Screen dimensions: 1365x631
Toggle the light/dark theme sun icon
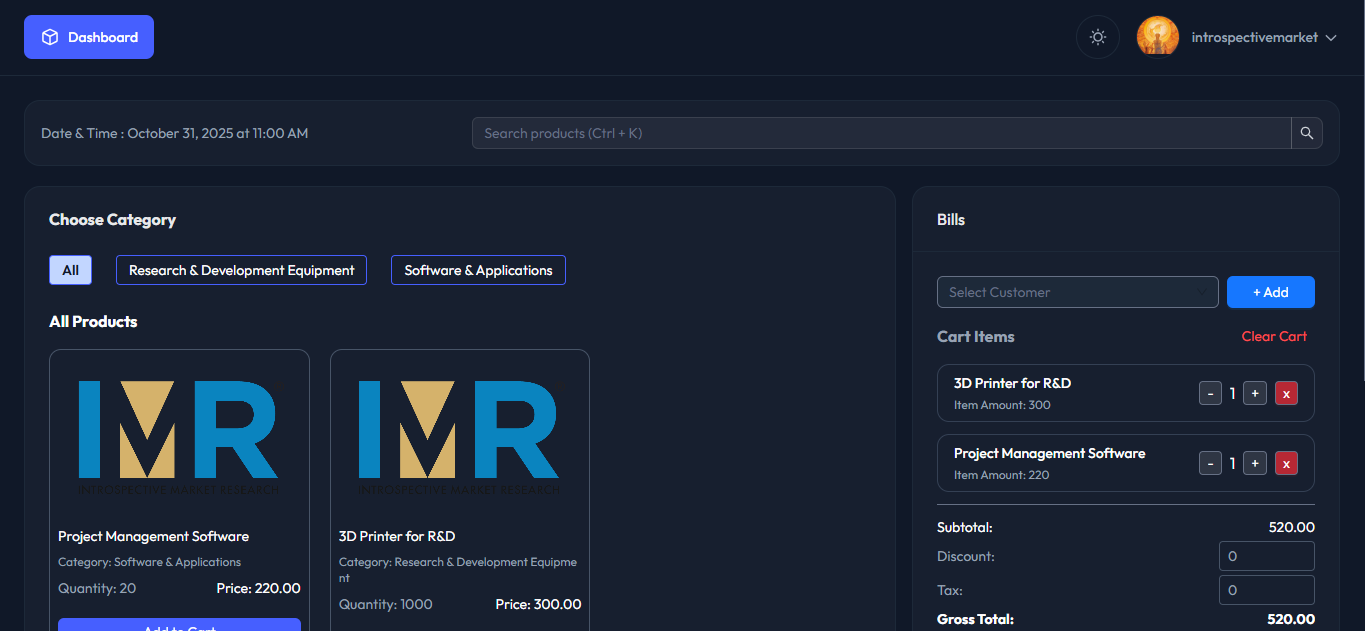[x=1097, y=37]
